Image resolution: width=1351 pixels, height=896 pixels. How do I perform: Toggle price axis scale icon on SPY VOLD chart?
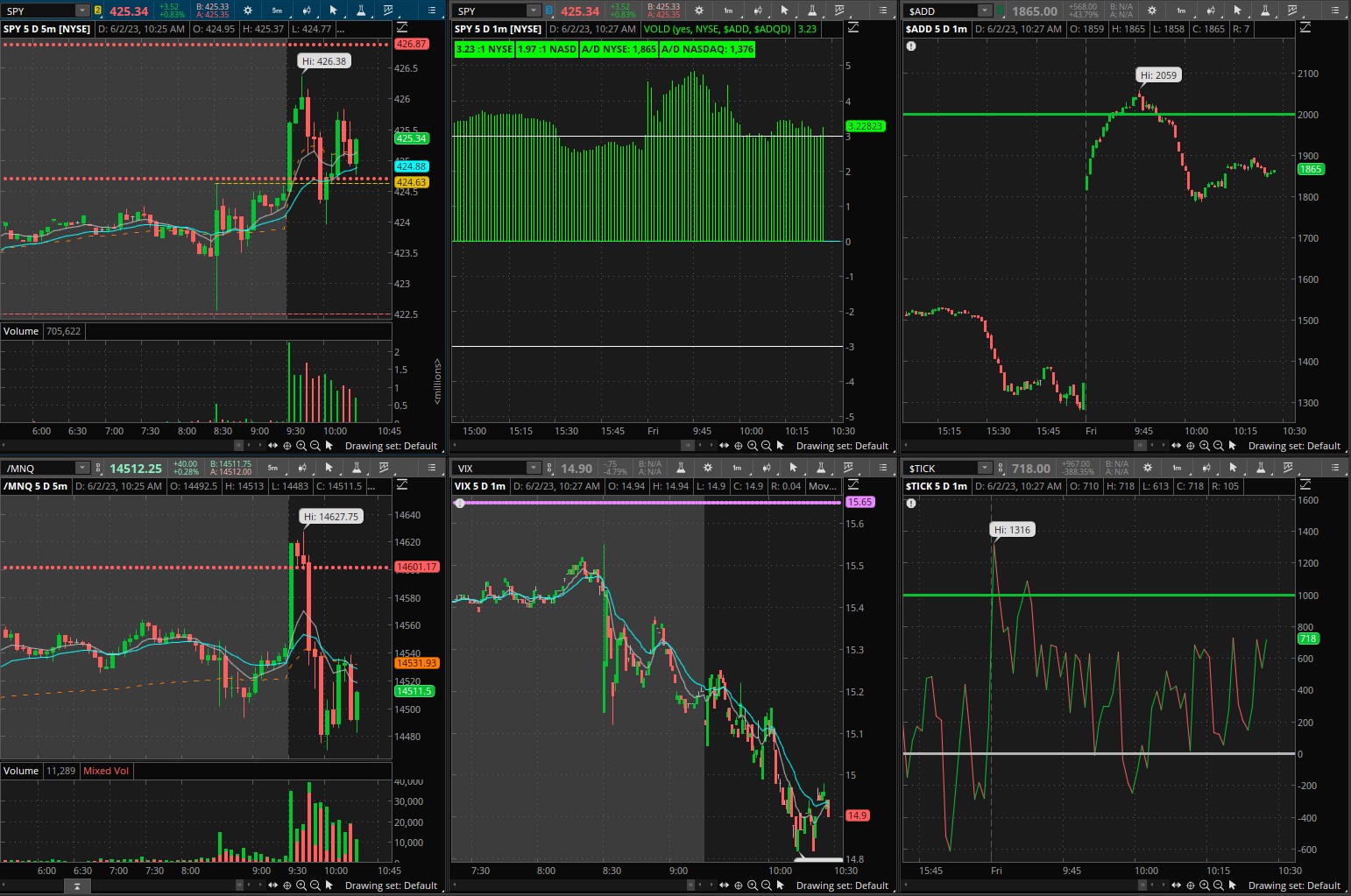pyautogui.click(x=853, y=28)
